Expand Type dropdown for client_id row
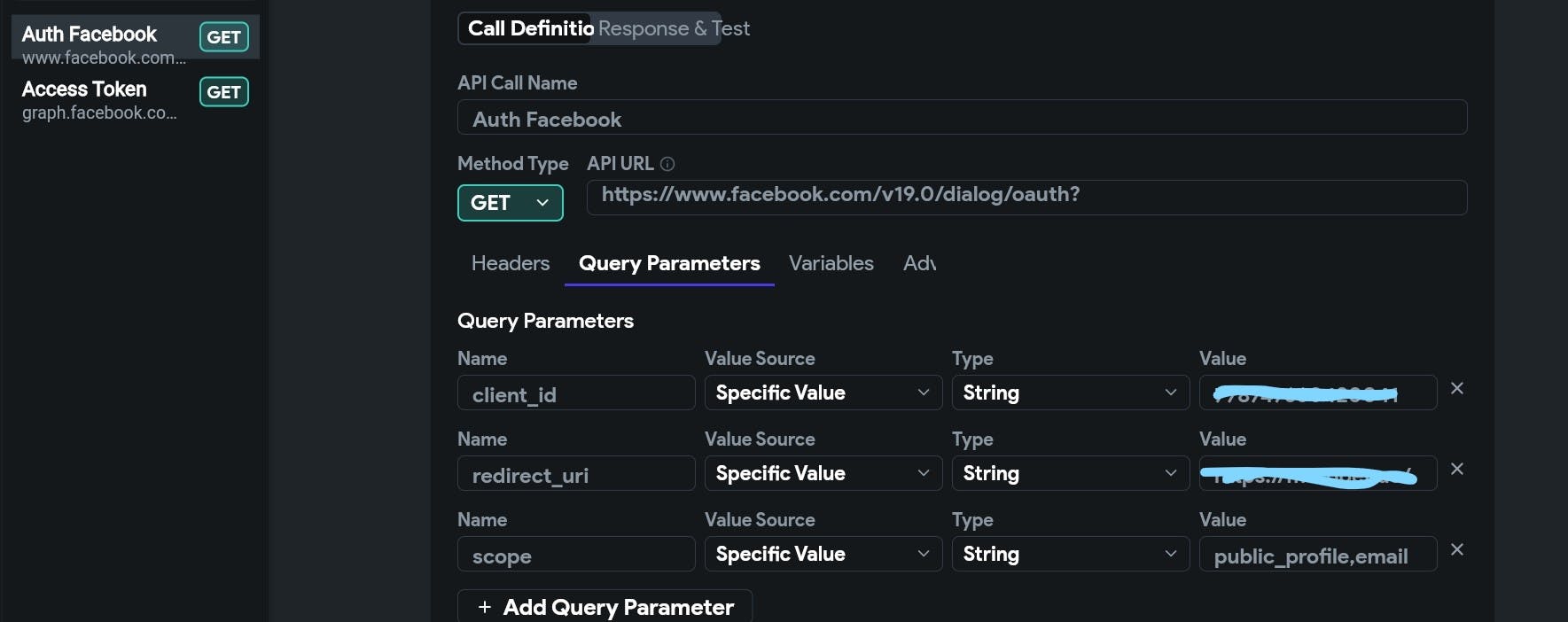Image resolution: width=1568 pixels, height=622 pixels. [1070, 393]
